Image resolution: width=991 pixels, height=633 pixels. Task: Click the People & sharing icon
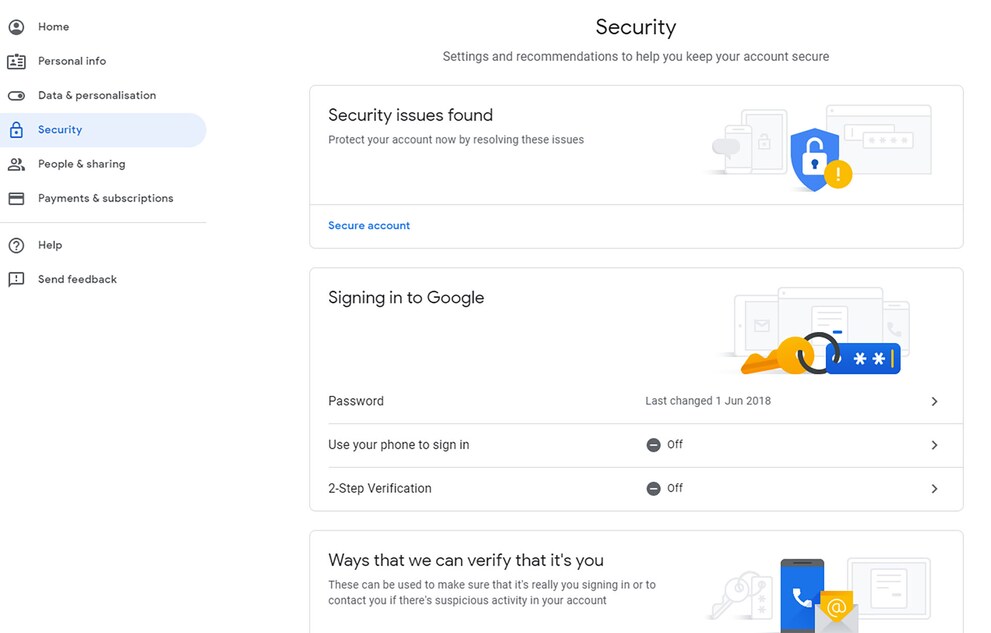(x=16, y=164)
